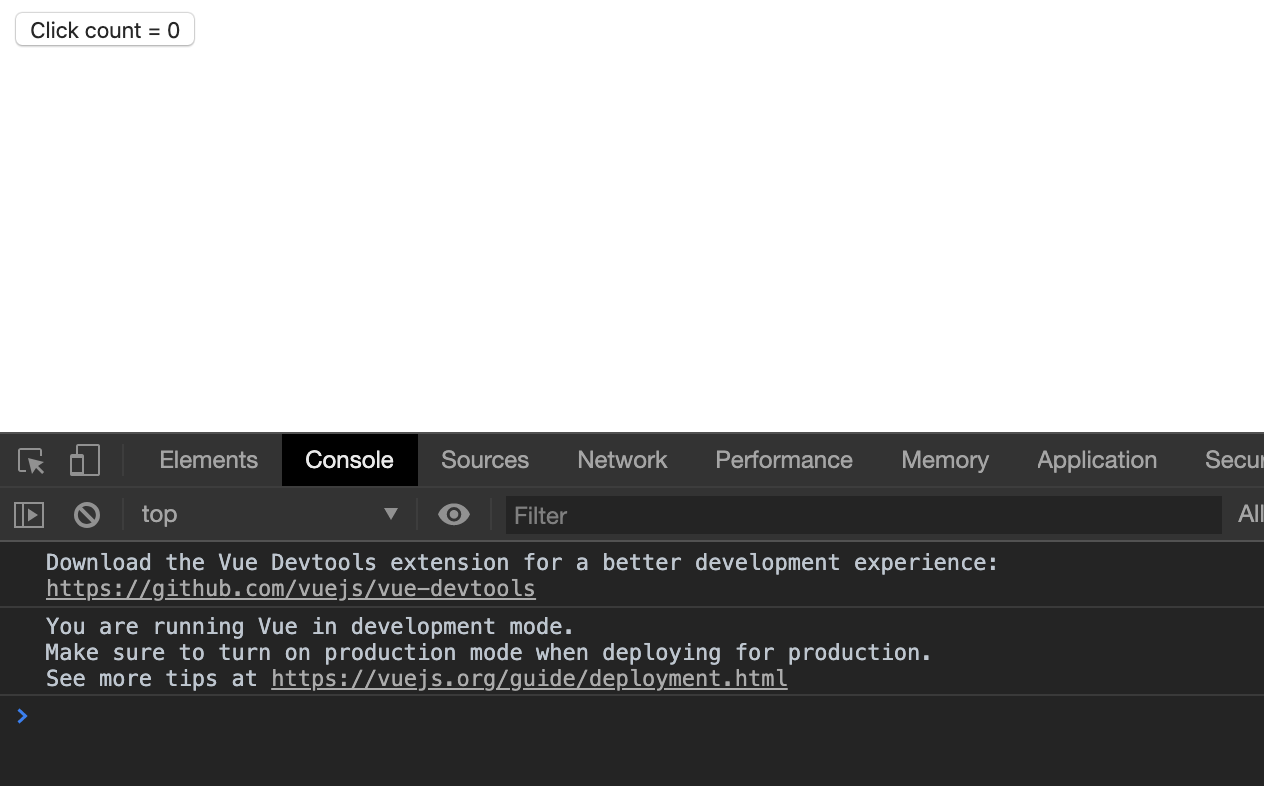Viewport: 1264px width, 786px height.
Task: Open the Application tab
Action: coord(1097,460)
